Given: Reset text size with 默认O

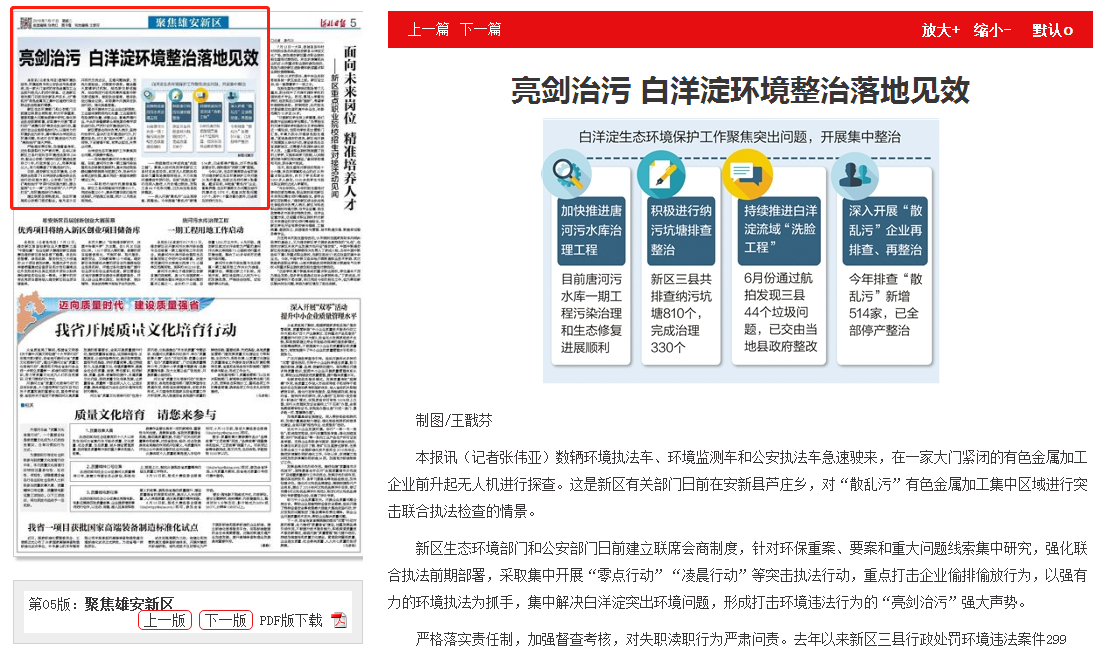Looking at the screenshot, I should coord(1052,30).
